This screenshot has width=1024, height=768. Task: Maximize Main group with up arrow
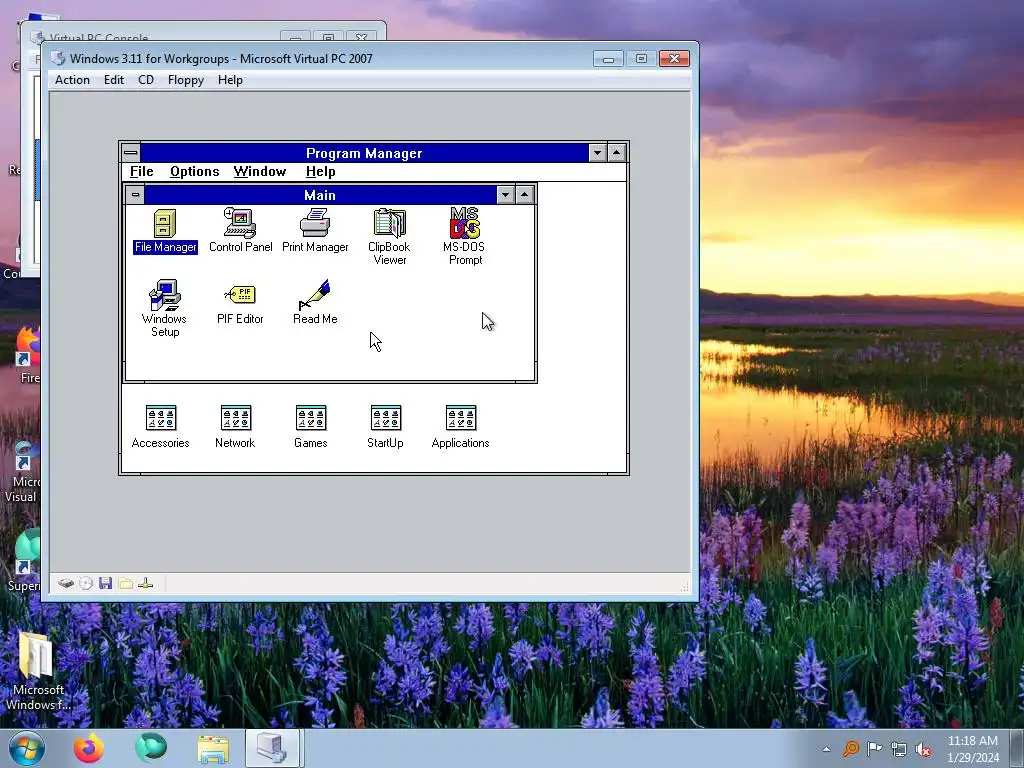(525, 195)
